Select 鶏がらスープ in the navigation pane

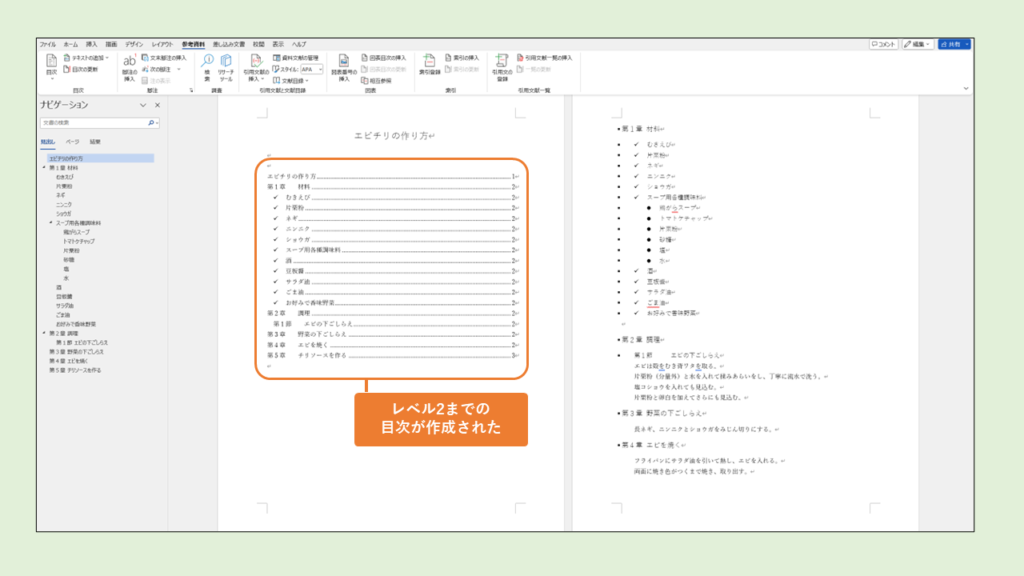(x=76, y=232)
